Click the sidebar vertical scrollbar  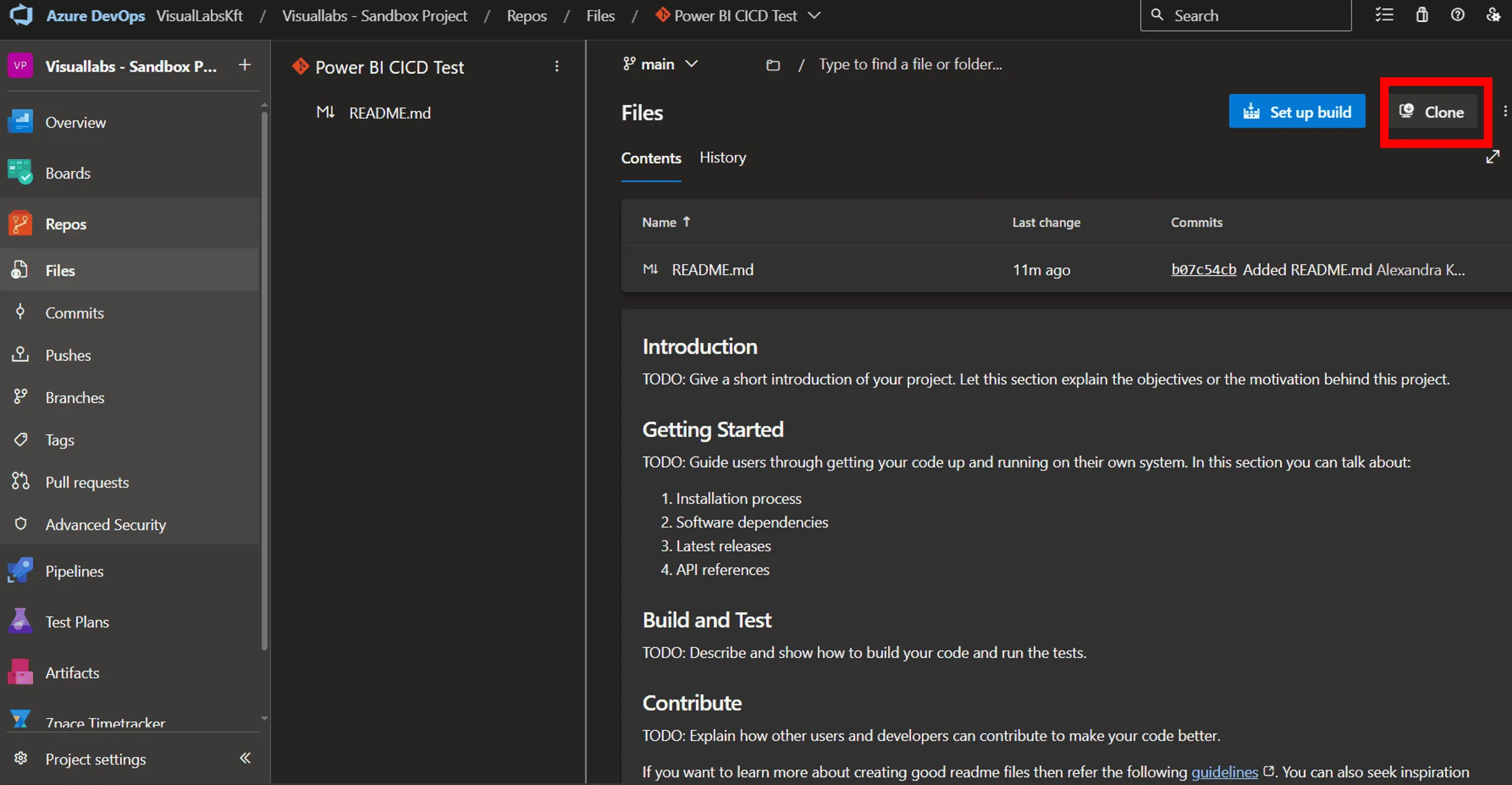click(x=264, y=379)
